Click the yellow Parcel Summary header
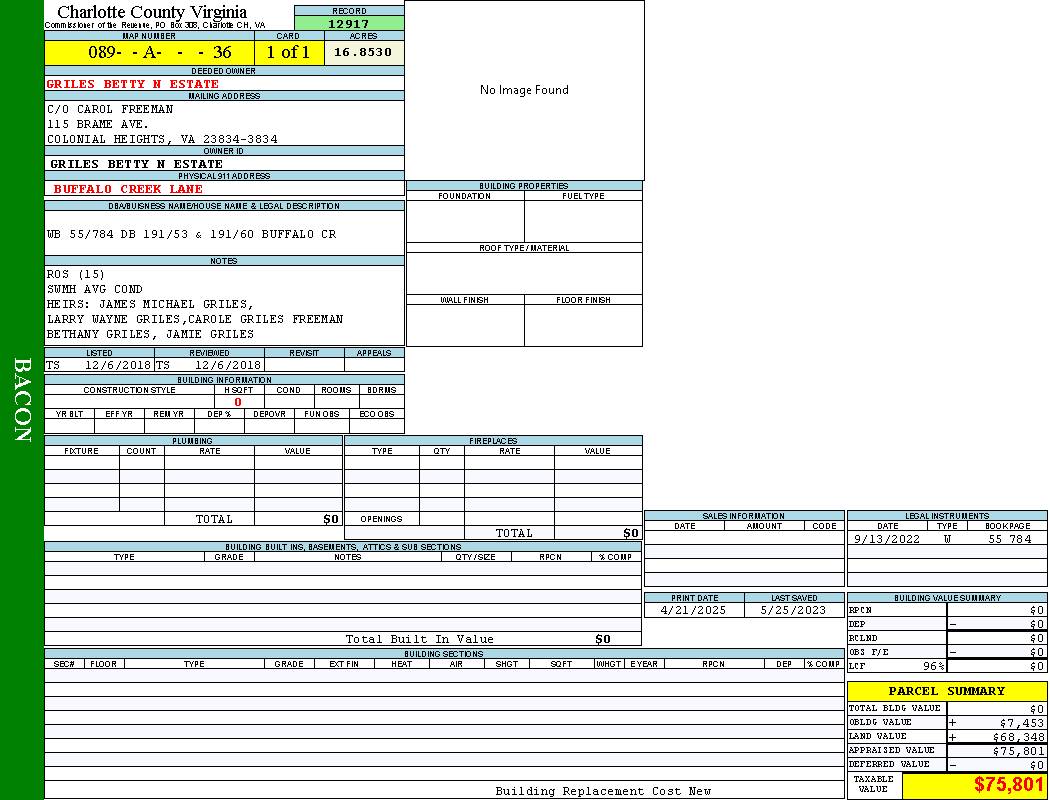Image resolution: width=1050 pixels, height=800 pixels. tap(946, 691)
